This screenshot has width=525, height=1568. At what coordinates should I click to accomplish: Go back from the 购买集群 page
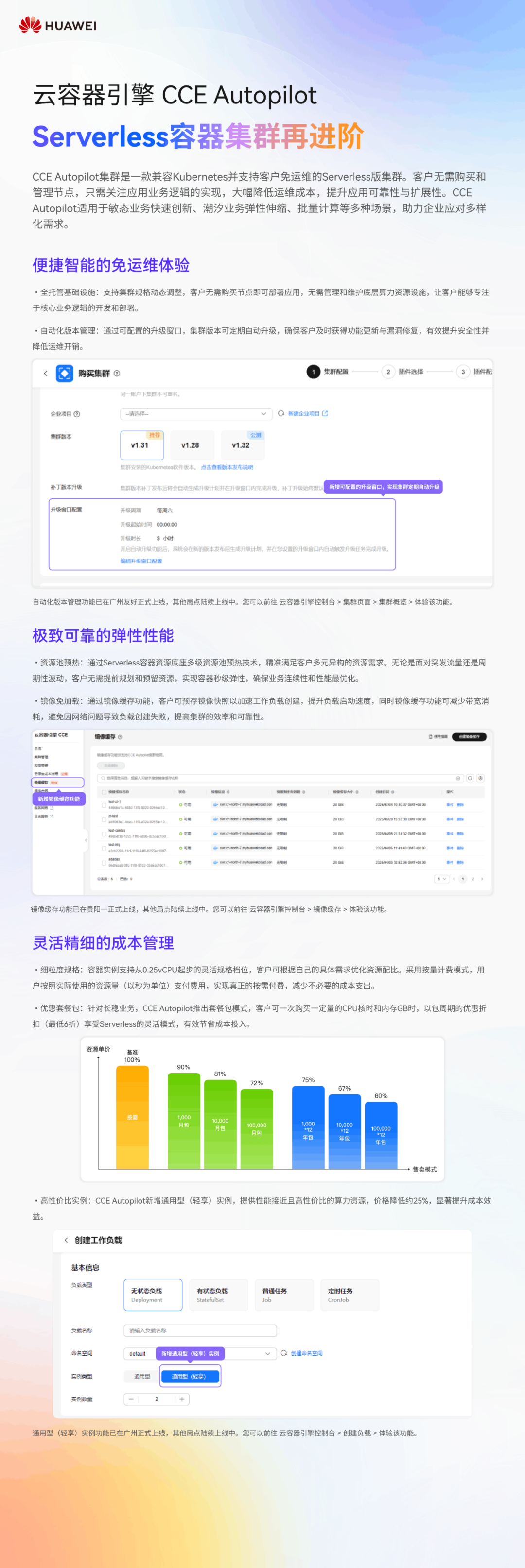[x=46, y=373]
